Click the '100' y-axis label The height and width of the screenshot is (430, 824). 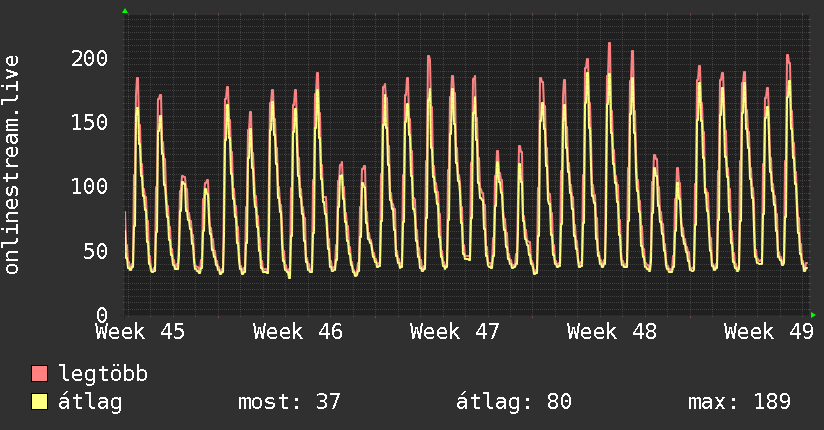[89, 187]
